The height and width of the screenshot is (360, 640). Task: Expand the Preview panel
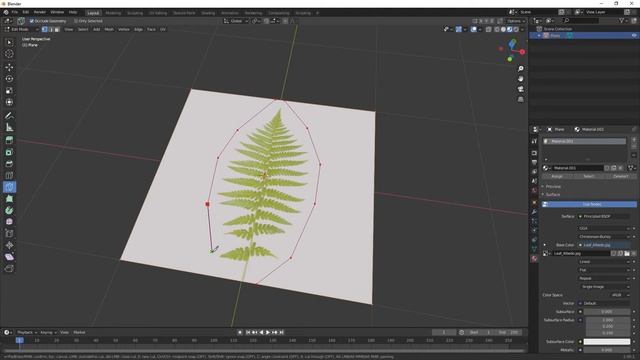(x=553, y=187)
